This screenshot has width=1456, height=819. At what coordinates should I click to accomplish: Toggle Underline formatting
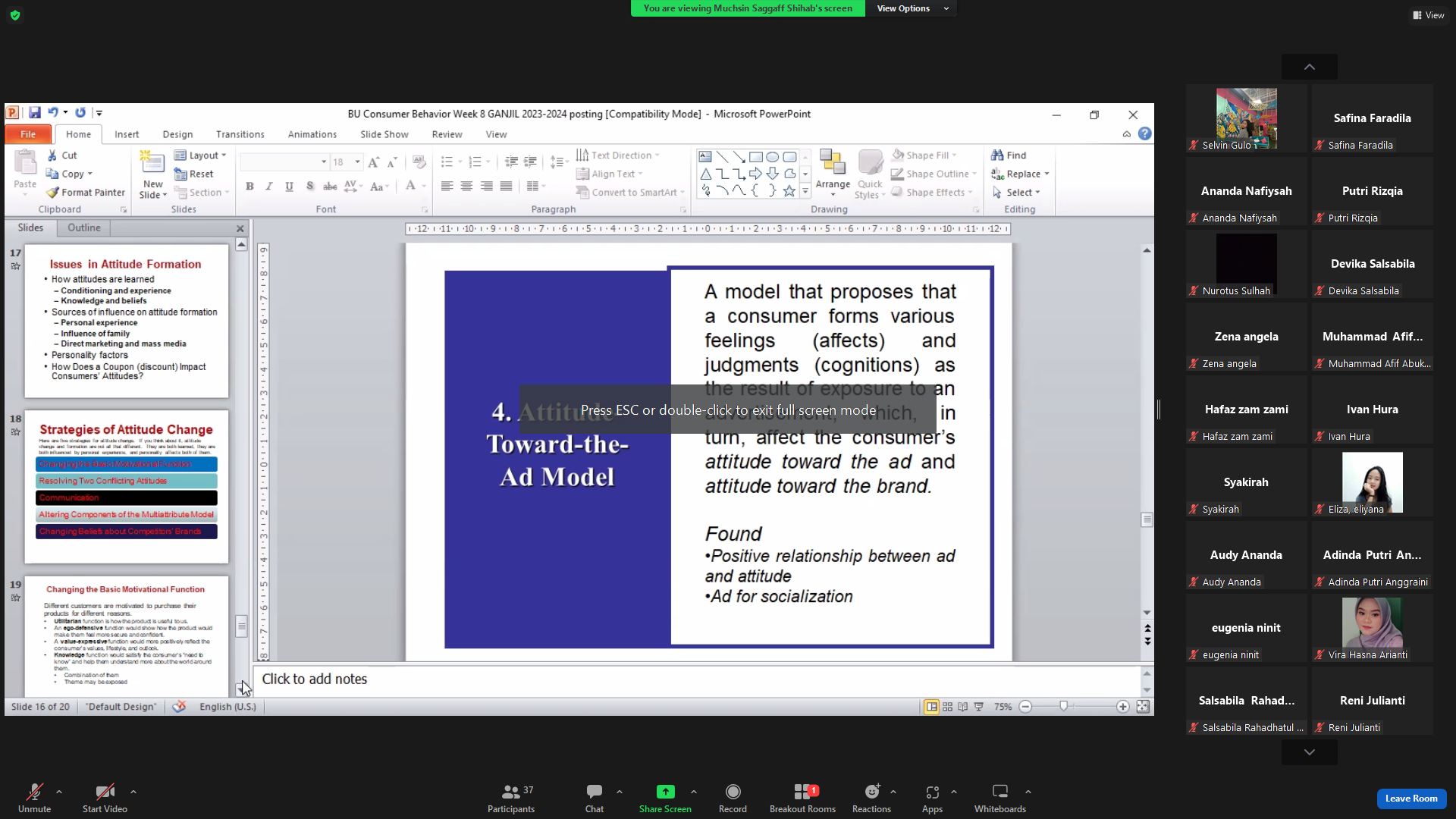289,187
